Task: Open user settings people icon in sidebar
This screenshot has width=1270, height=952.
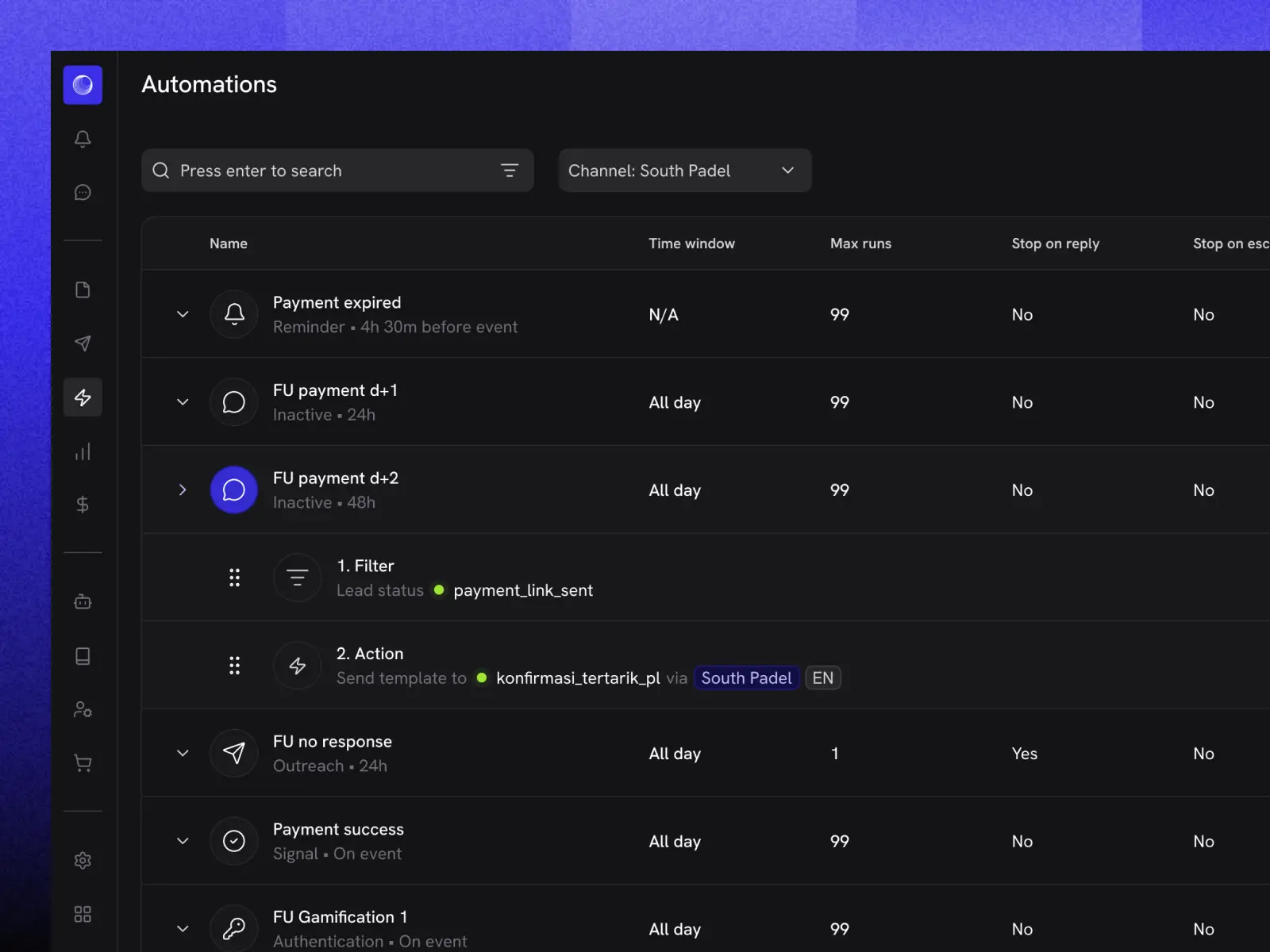Action: (x=83, y=709)
